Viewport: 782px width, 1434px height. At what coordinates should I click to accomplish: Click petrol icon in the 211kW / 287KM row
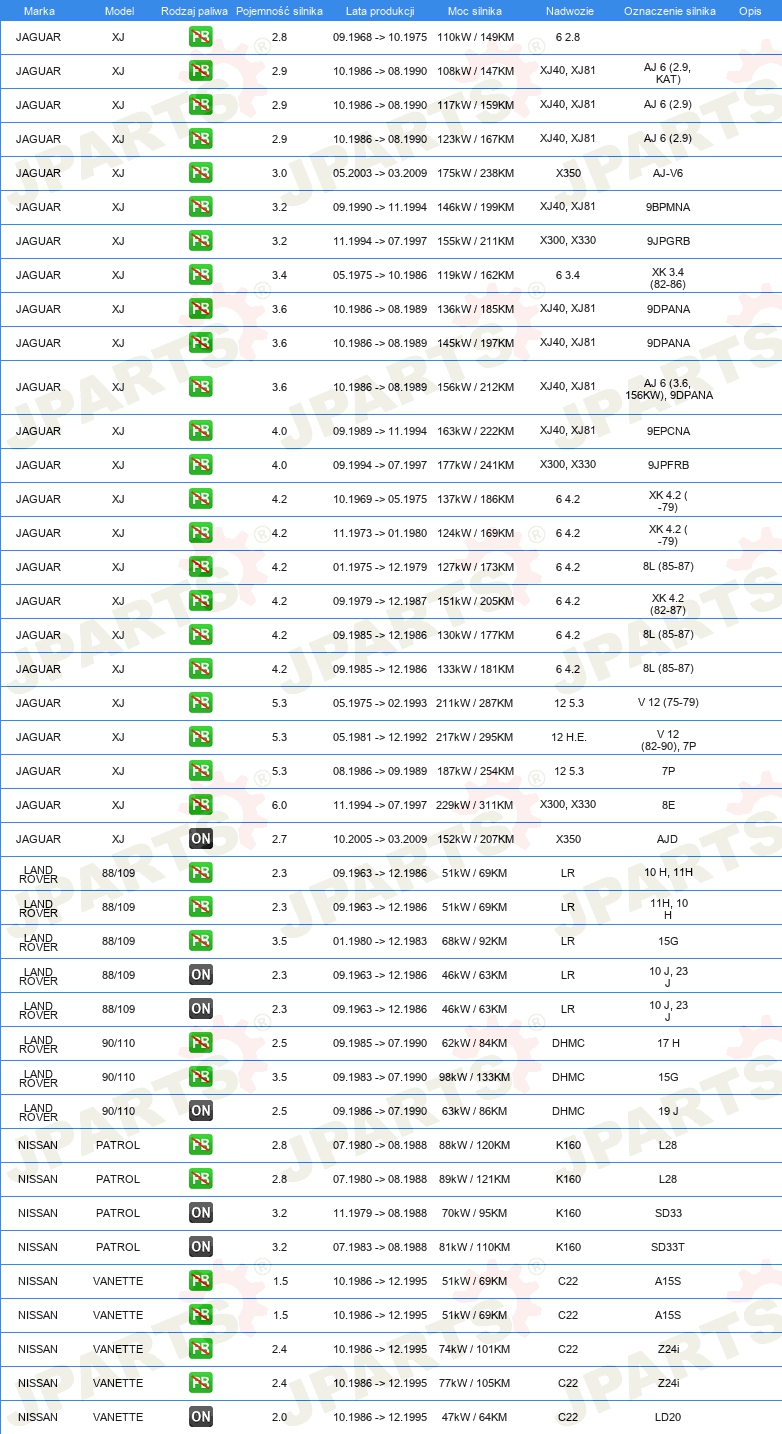(x=201, y=703)
